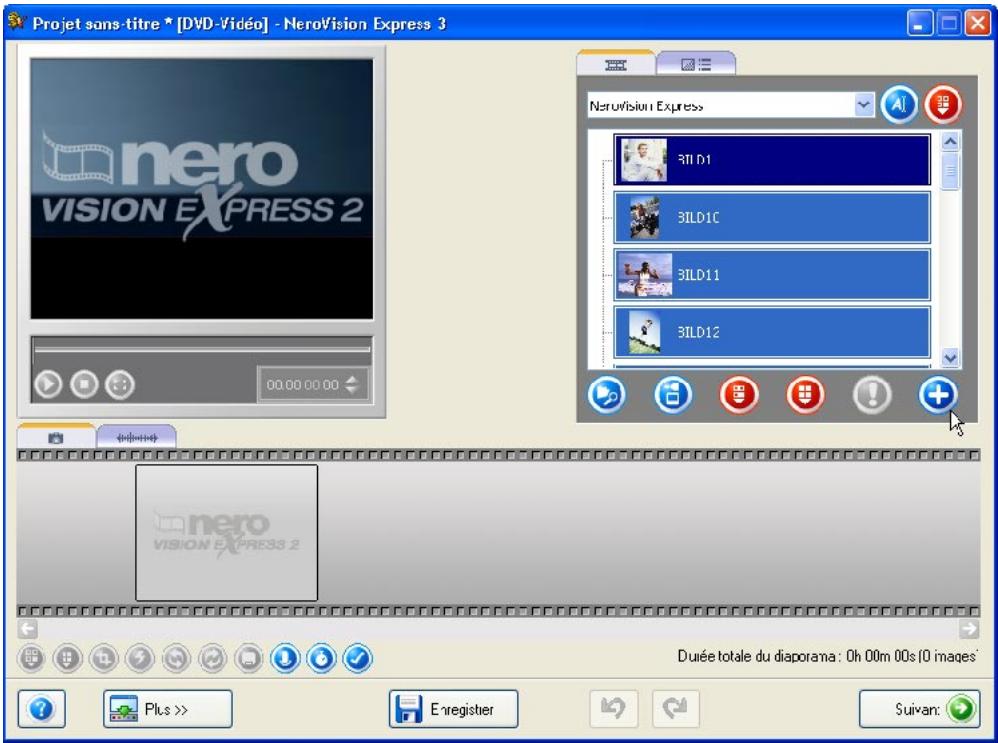The image size is (998, 743).
Task: Click the rotate-right icon in the bottom toolbar
Action: click(x=213, y=658)
